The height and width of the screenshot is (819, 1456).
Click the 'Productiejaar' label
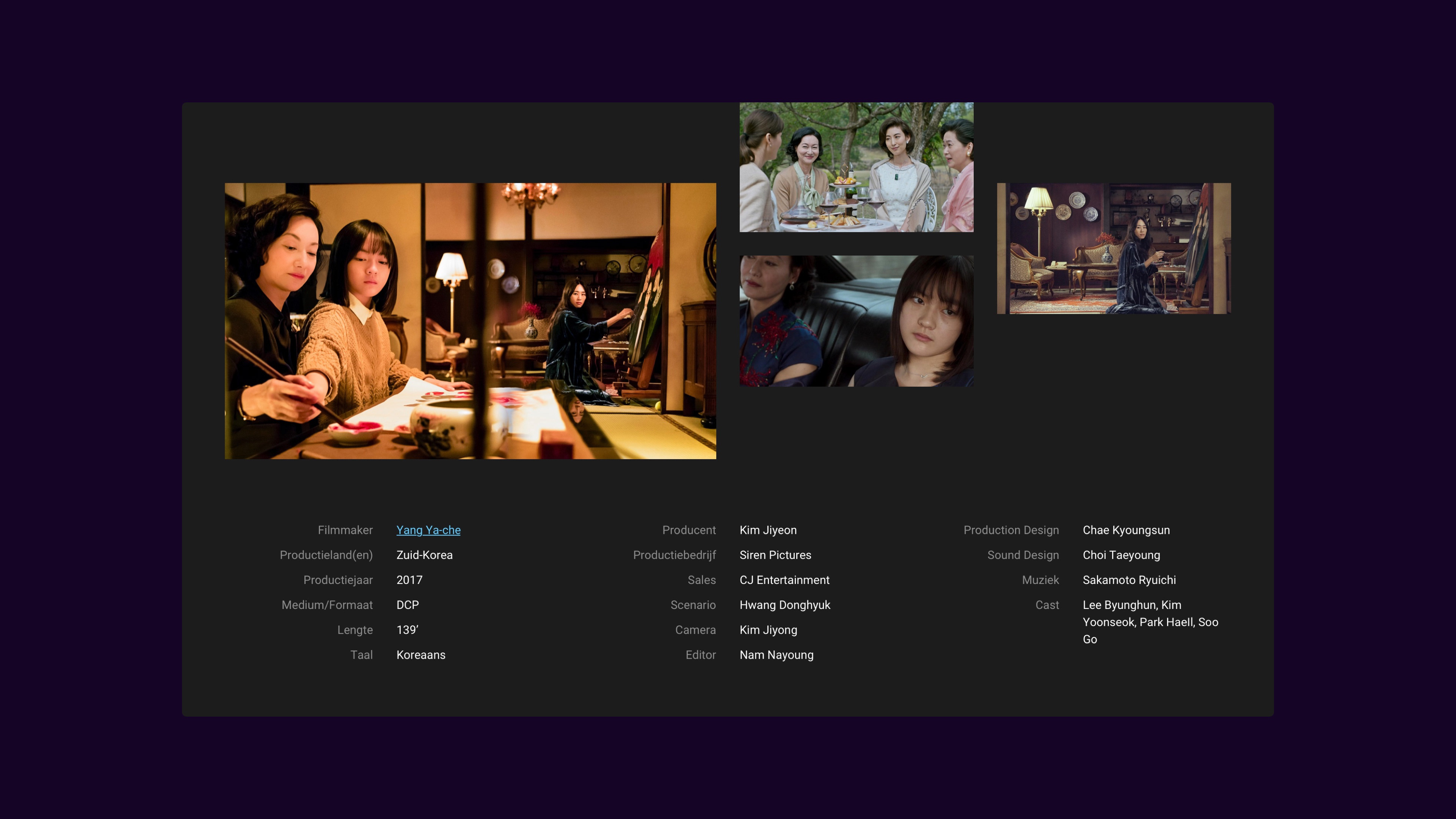pos(338,580)
